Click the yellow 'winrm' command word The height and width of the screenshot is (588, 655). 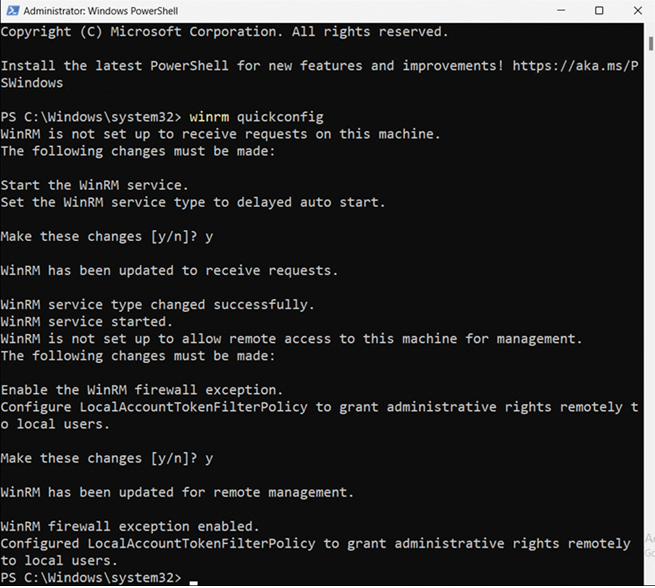click(209, 117)
